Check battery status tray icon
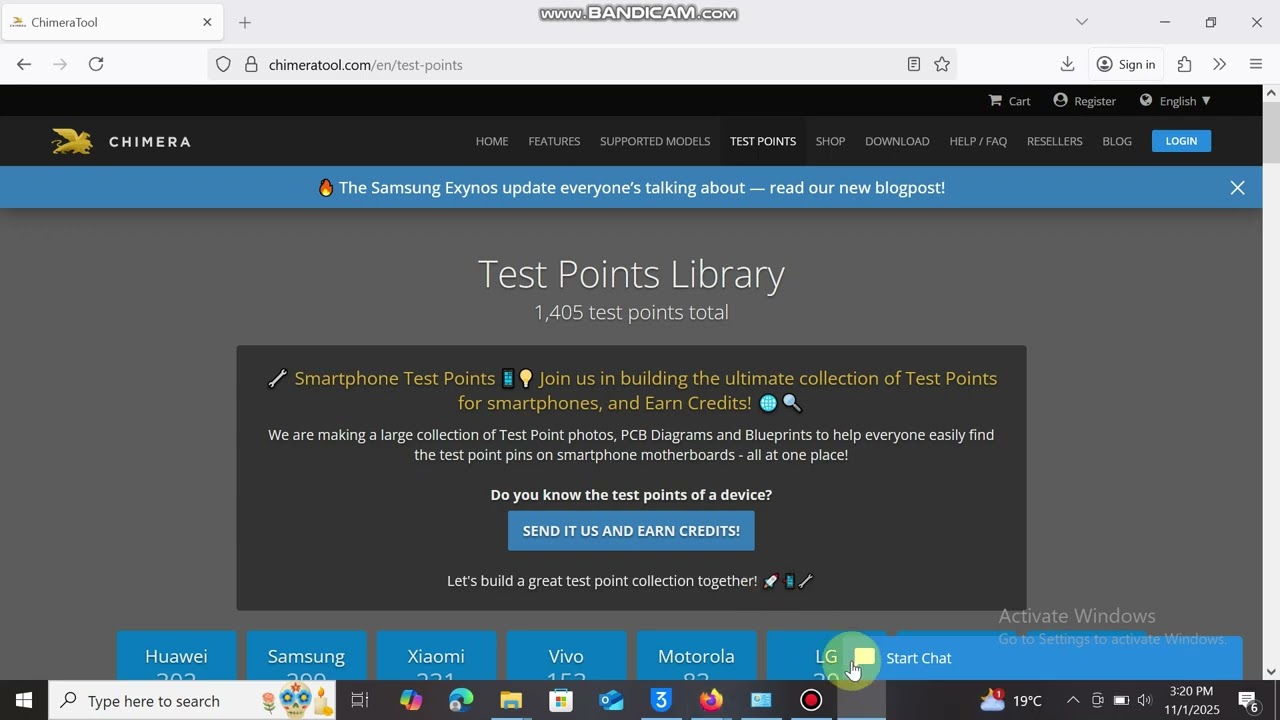1280x720 pixels. (x=1121, y=700)
